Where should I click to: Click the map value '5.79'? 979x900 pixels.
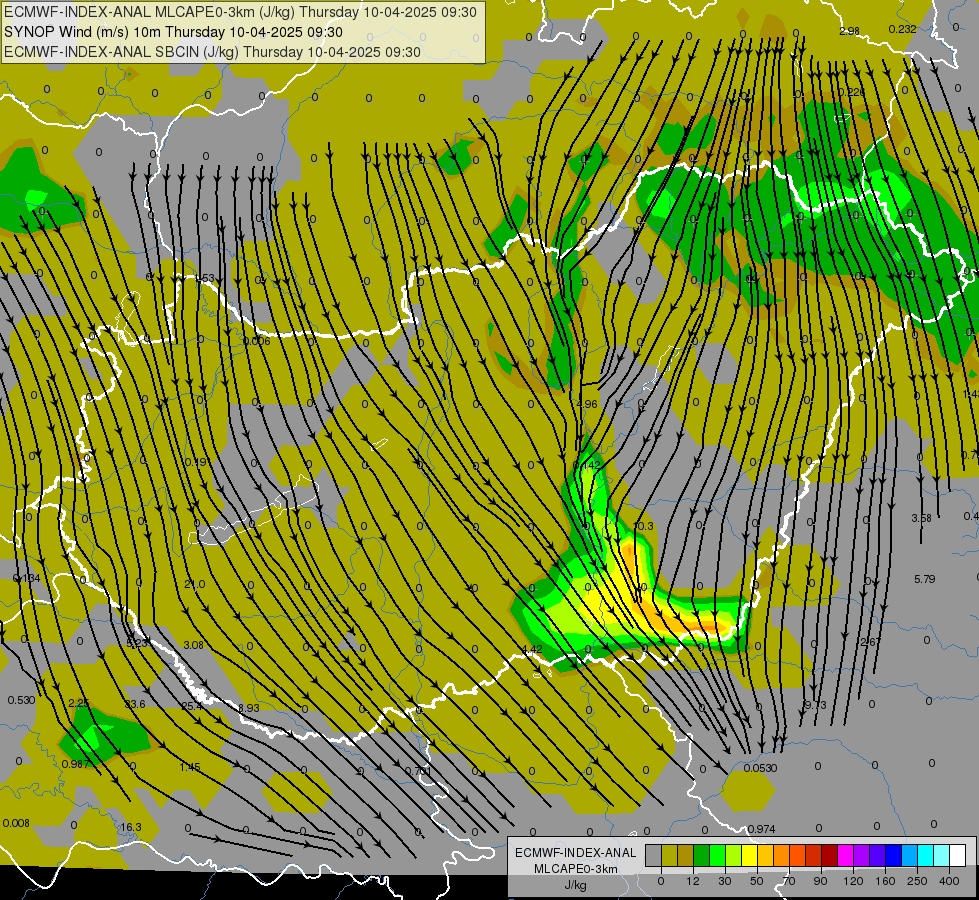click(925, 579)
